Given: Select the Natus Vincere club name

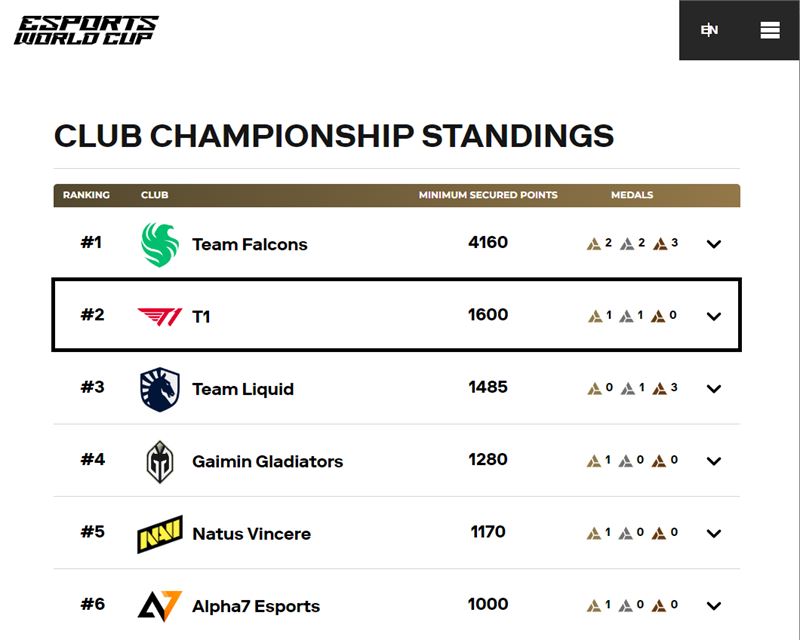Looking at the screenshot, I should 252,534.
